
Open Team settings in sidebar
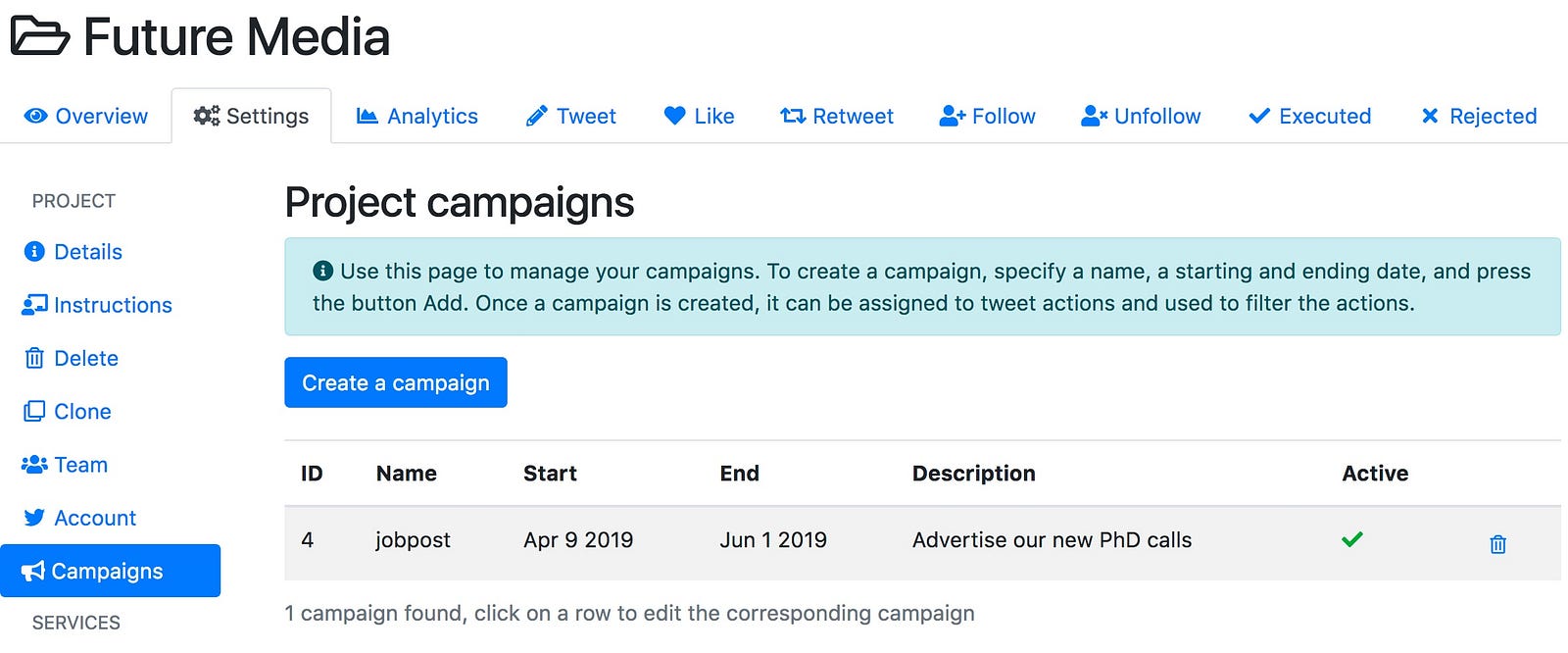[65, 465]
